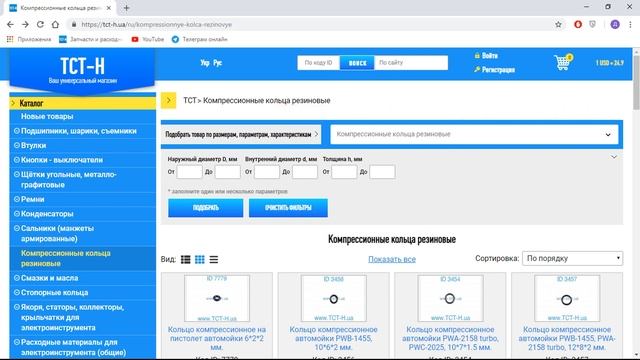640x360 pixels.
Task: Switch to grid view icon
Action: click(x=200, y=260)
